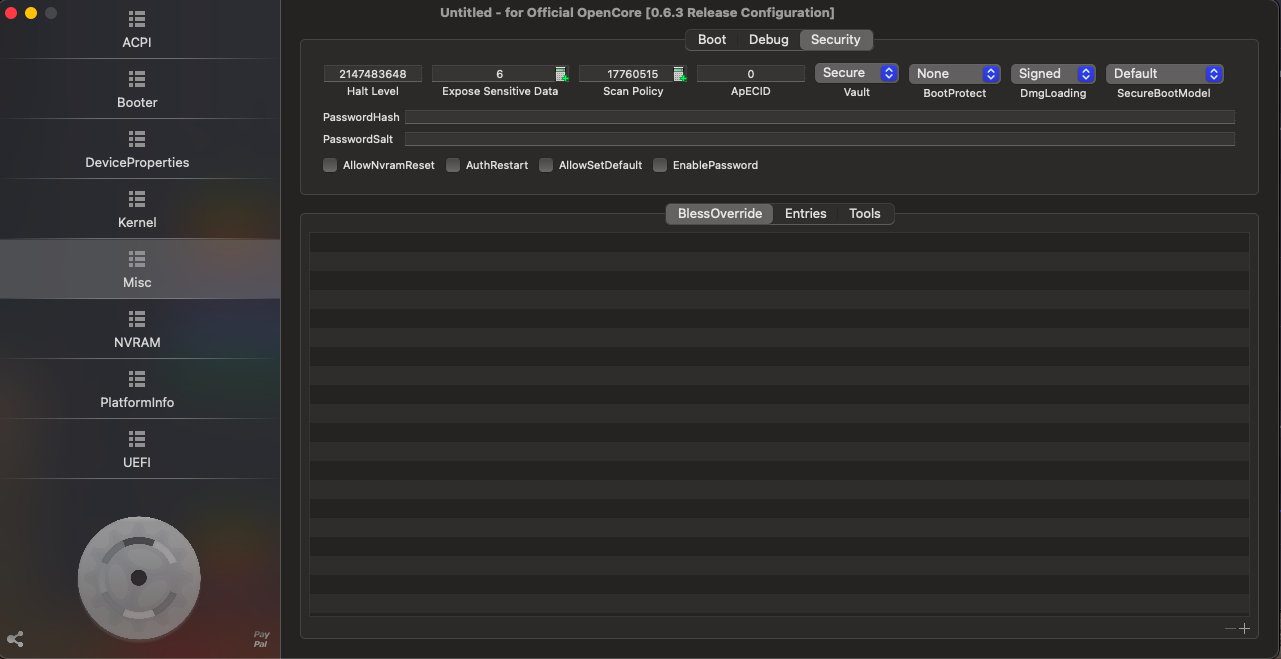
Task: Enable AllowSetDefault checkbox
Action: [x=546, y=165]
